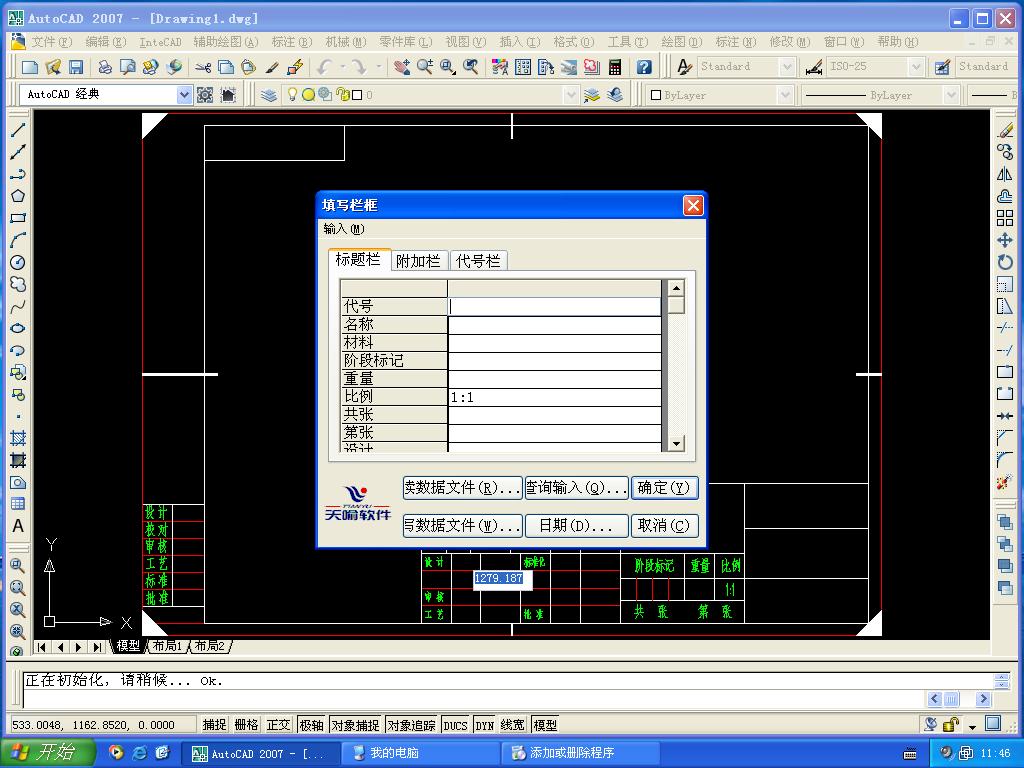Open the QuickCalc calculator icon
Viewport: 1024px width, 768px height.
click(x=615, y=67)
